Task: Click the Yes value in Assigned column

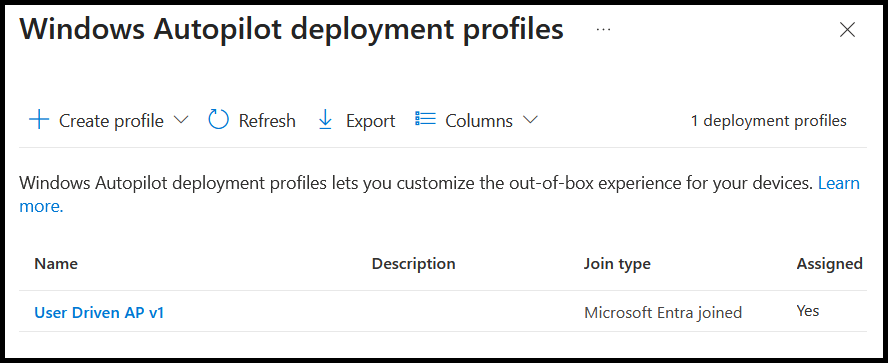Action: [x=808, y=311]
